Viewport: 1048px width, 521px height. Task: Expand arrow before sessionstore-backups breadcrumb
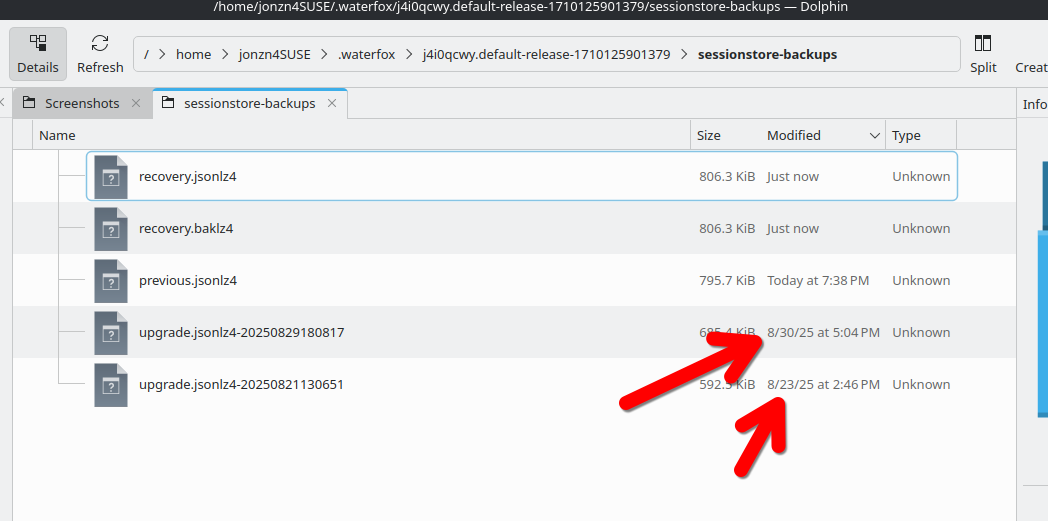[x=684, y=55]
